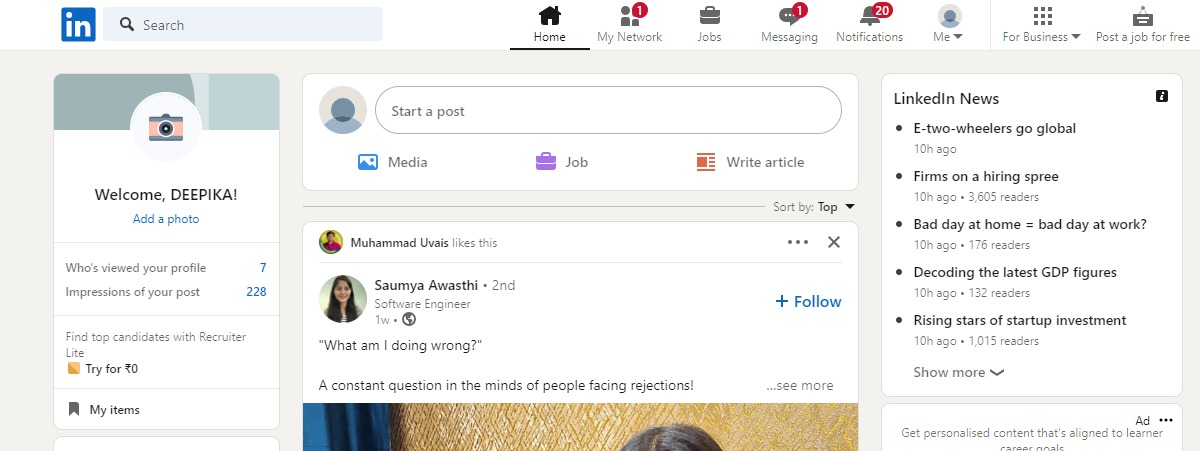The image size is (1200, 451).
Task: Expand the For Business apps menu
Action: (x=1042, y=25)
